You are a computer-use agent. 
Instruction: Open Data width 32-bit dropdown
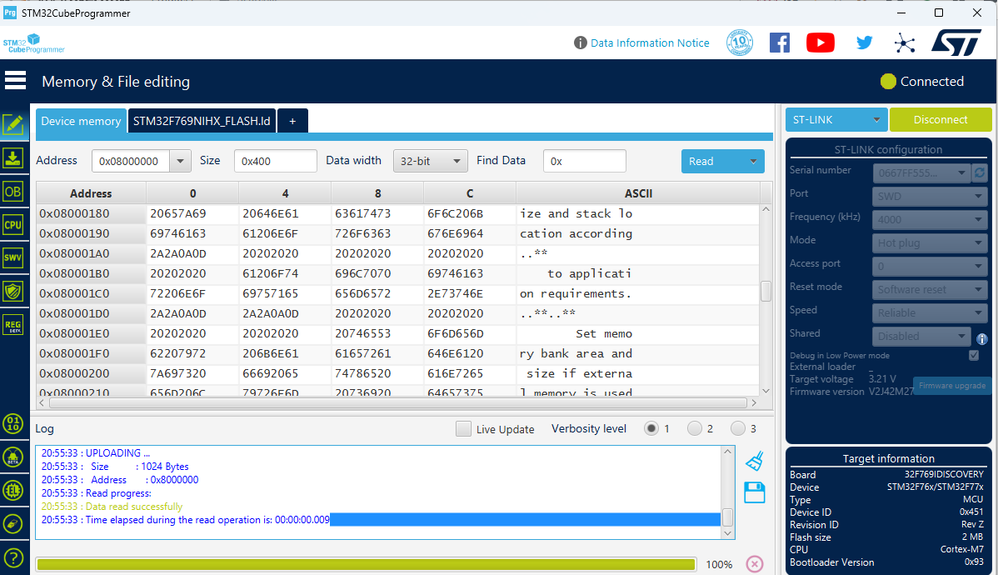point(430,161)
